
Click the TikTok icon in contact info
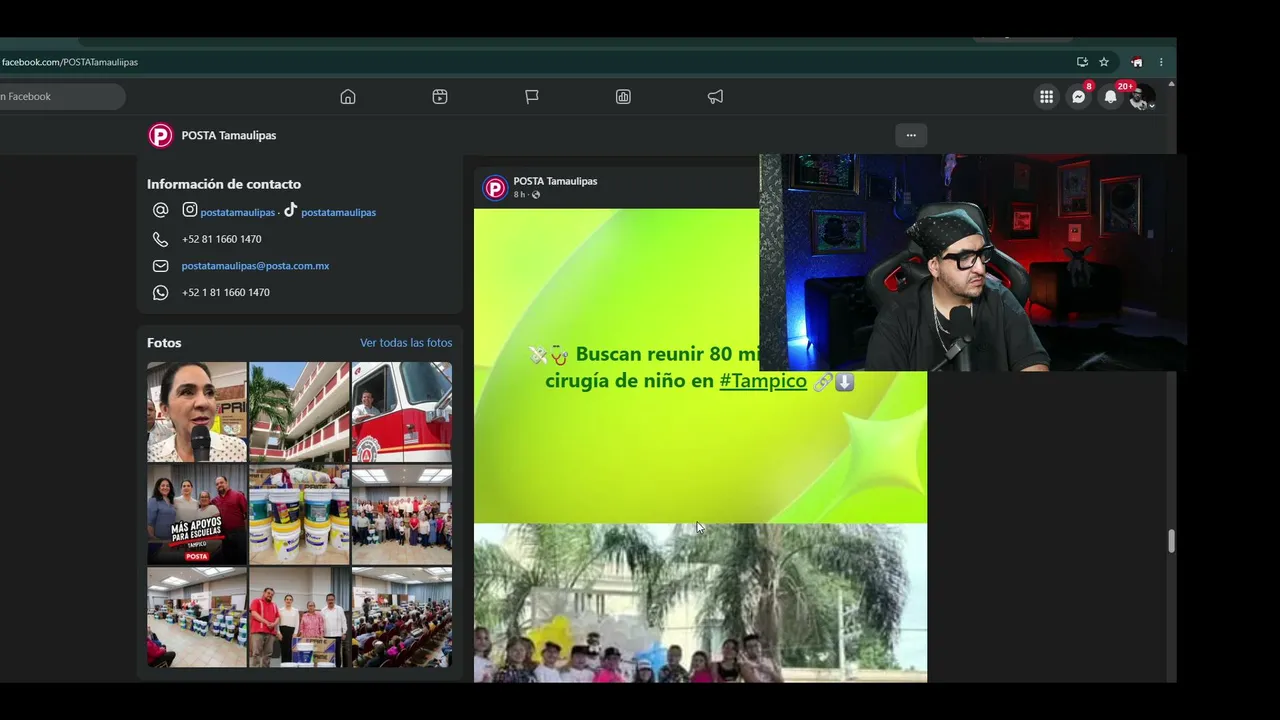pos(290,210)
